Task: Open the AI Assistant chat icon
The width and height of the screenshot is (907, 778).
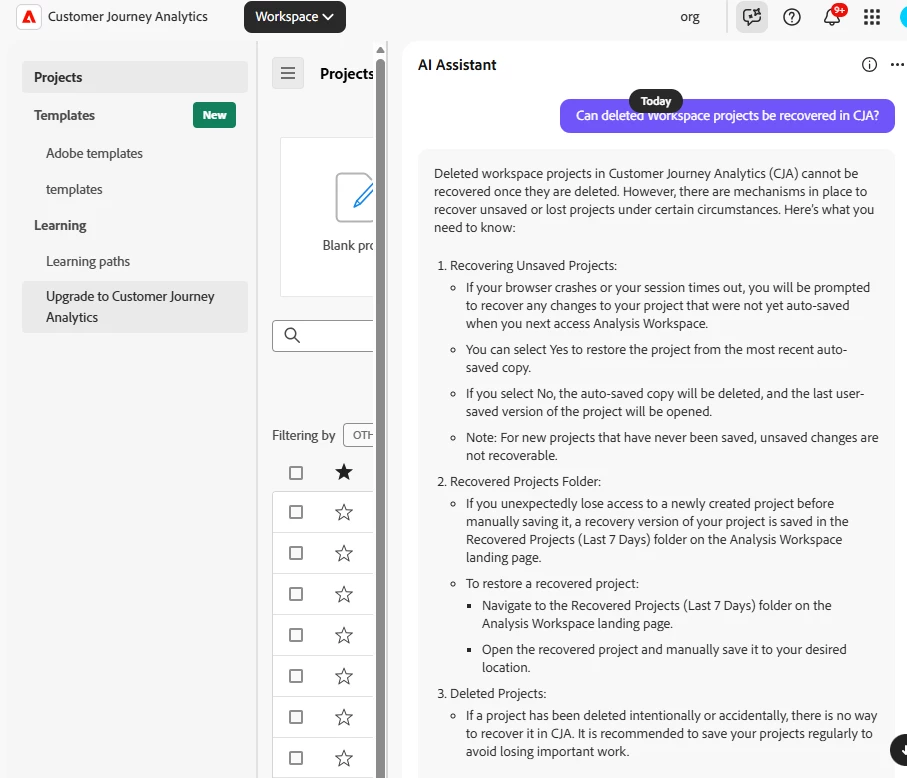Action: (x=751, y=17)
